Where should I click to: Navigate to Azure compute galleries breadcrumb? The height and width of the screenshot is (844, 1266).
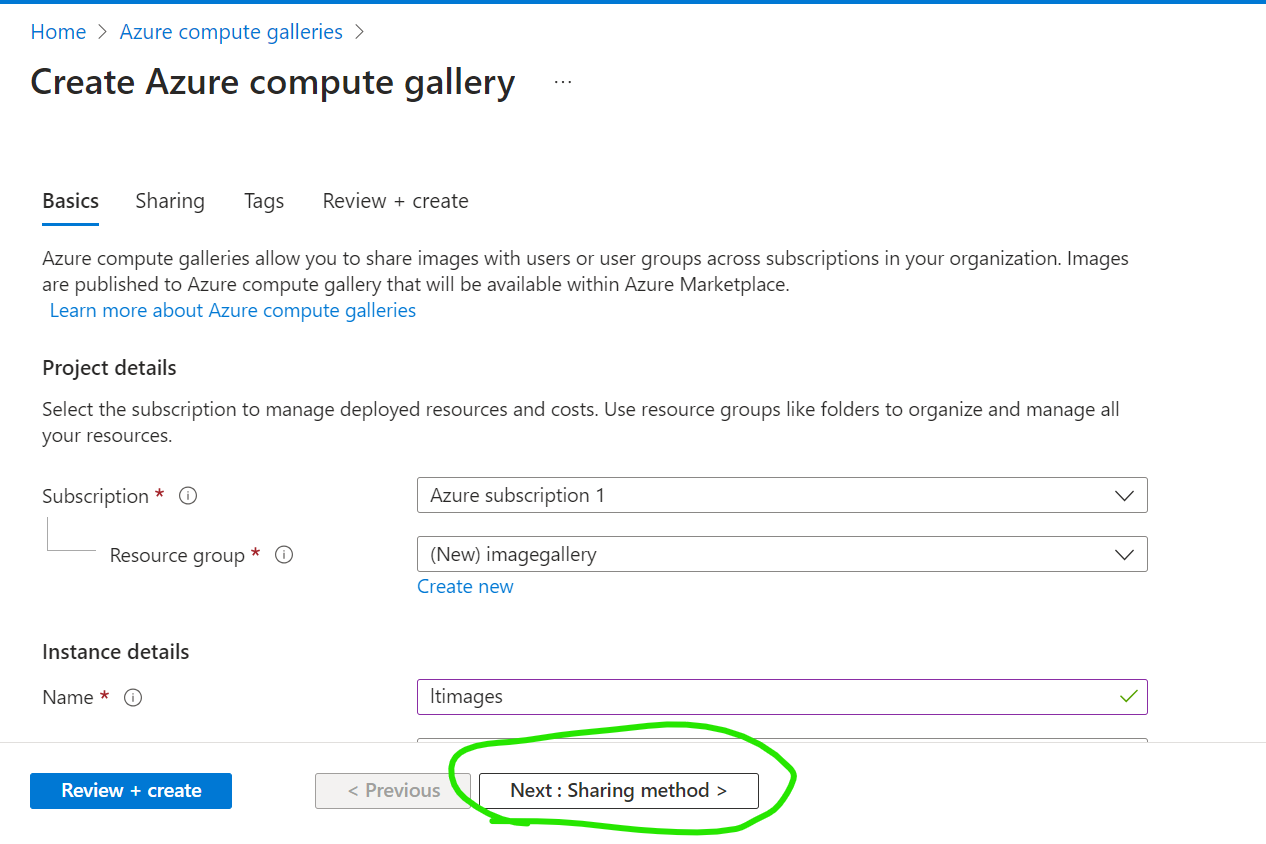[x=231, y=32]
